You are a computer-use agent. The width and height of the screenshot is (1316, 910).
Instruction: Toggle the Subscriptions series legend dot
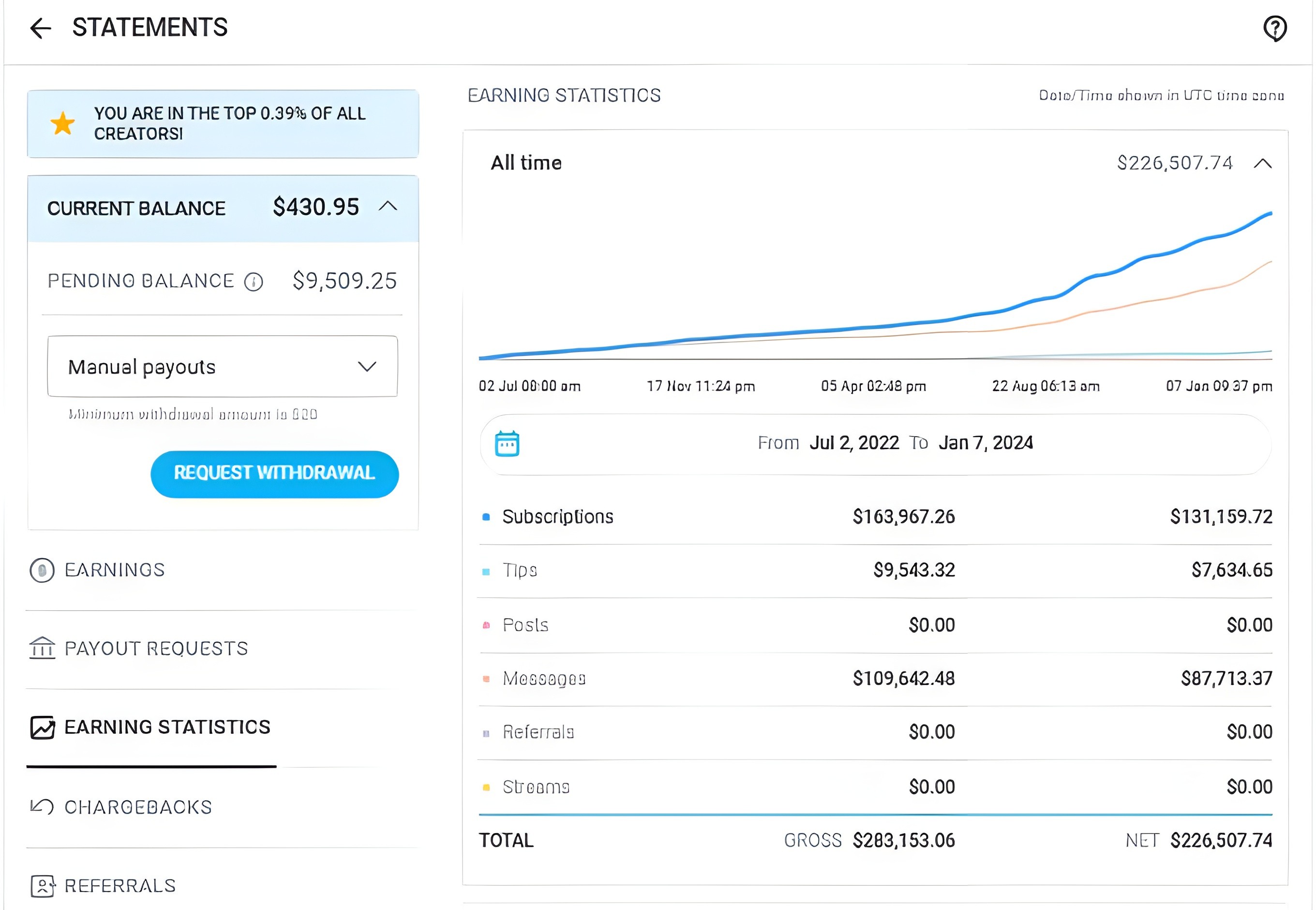(x=486, y=517)
